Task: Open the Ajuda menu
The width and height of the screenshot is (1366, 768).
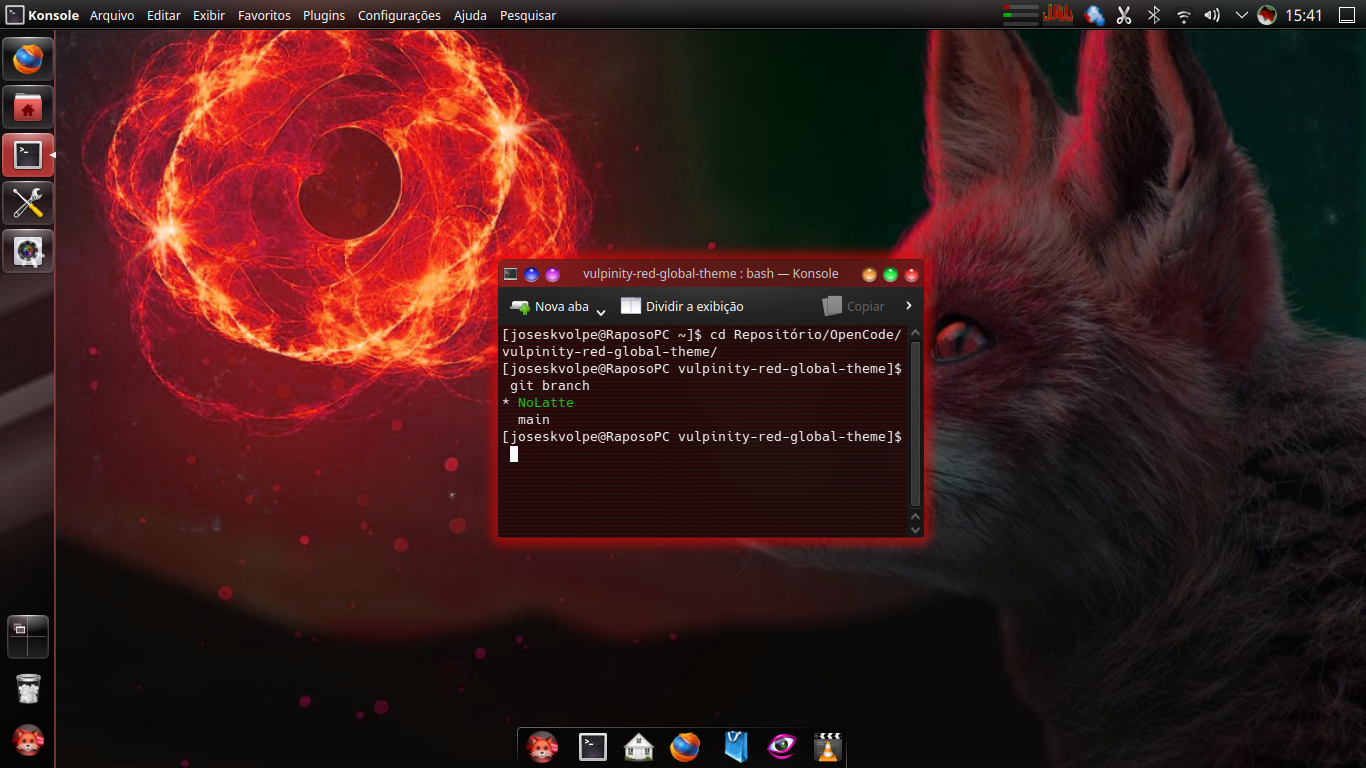Action: [x=470, y=15]
